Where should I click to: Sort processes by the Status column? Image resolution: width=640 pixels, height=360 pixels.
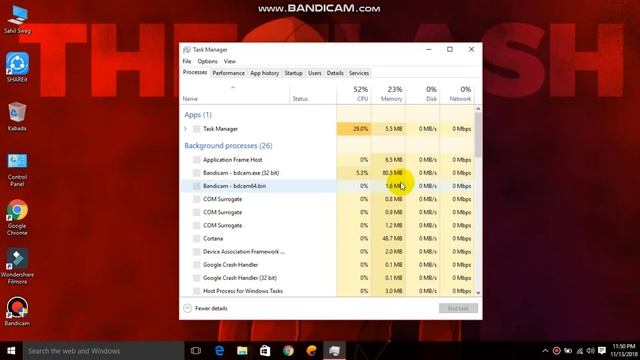click(x=313, y=94)
